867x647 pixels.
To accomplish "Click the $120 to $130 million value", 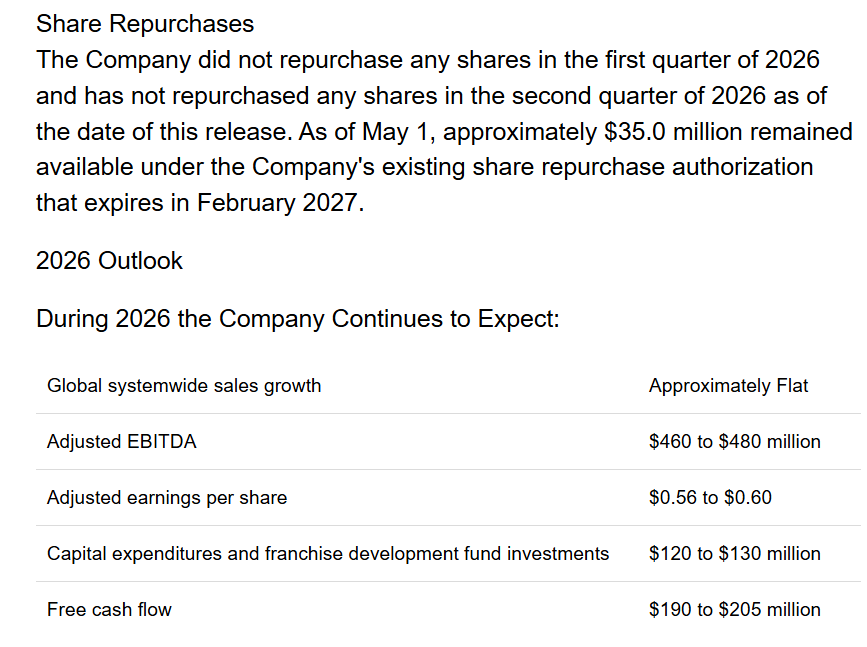I will [735, 554].
